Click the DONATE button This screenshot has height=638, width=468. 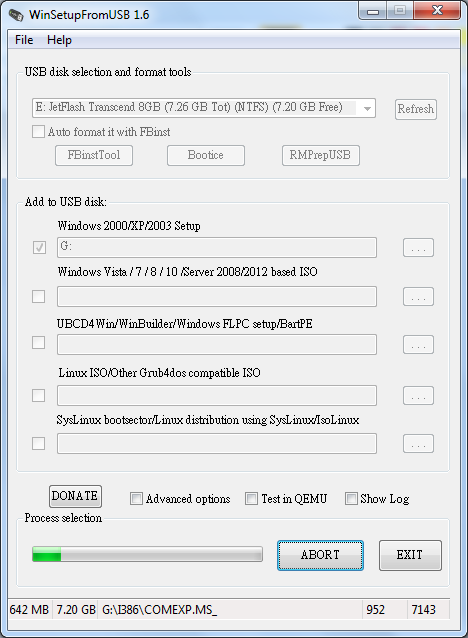click(x=75, y=496)
